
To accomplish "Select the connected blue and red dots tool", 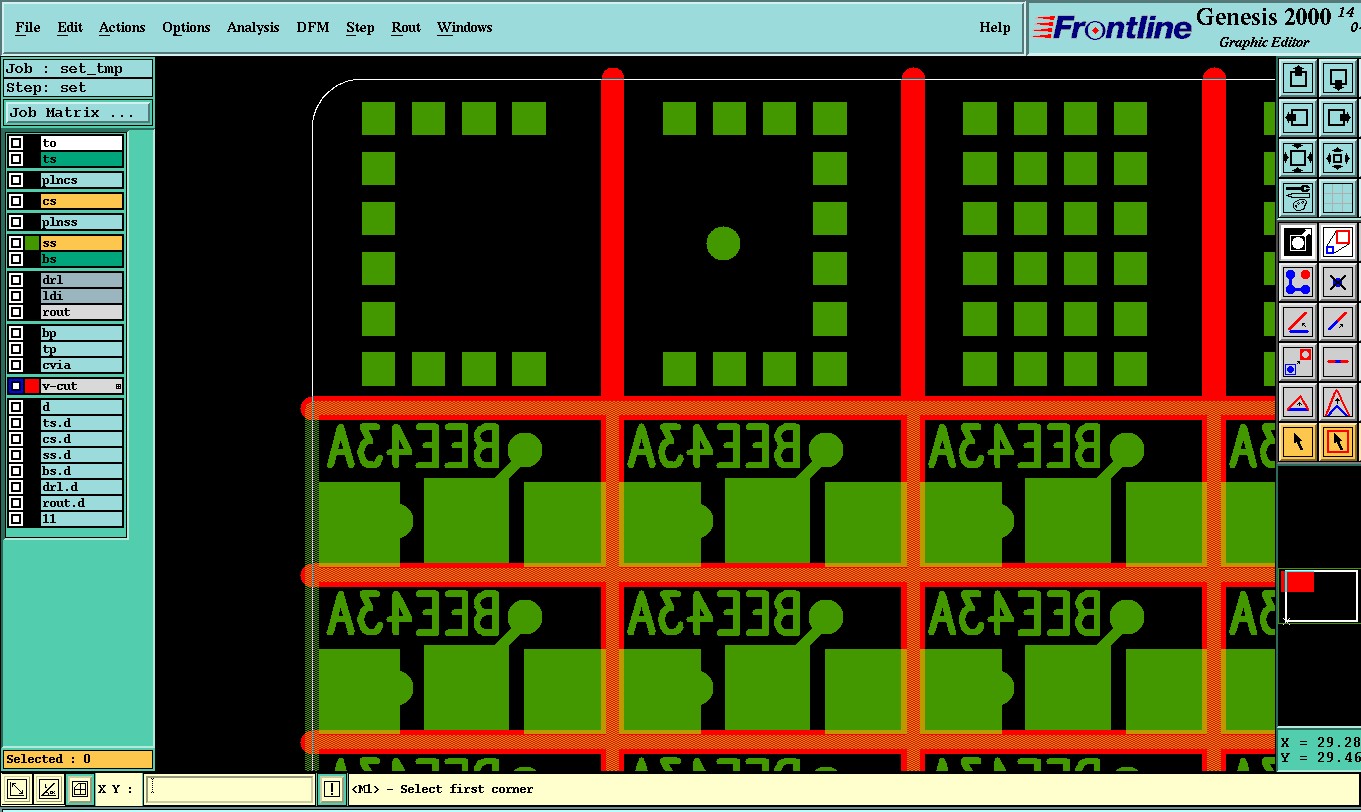I will point(1298,282).
